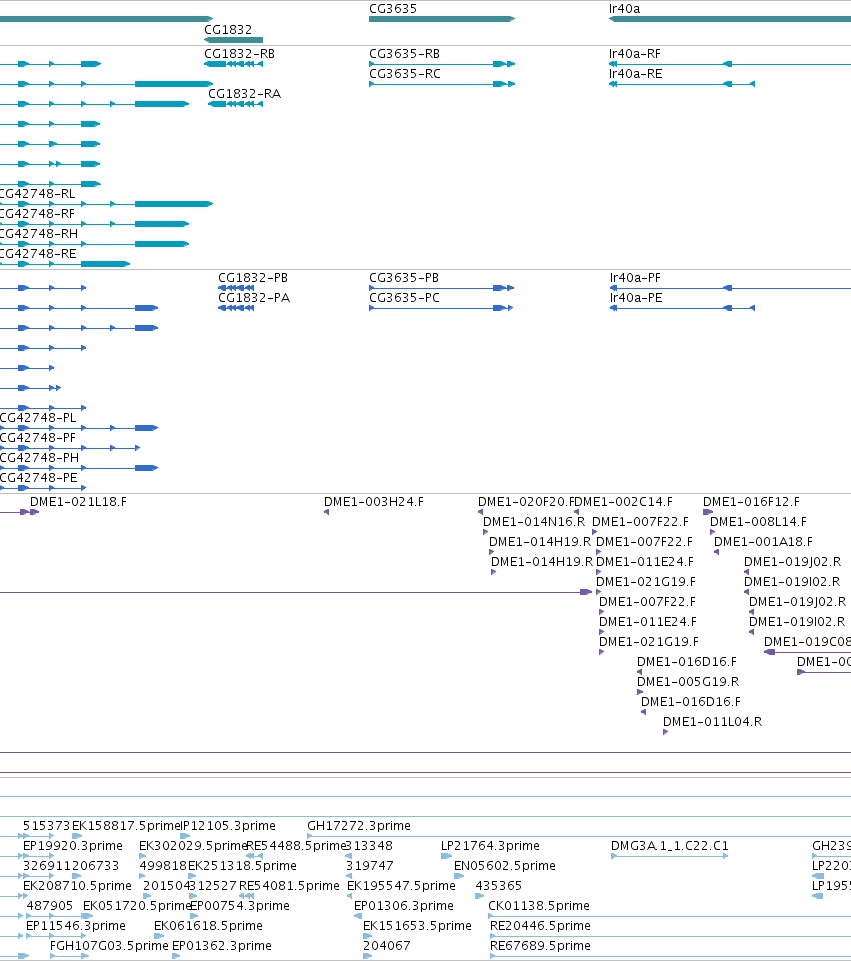851x961 pixels.
Task: Click protein CG1832-PA
Action: (254, 298)
